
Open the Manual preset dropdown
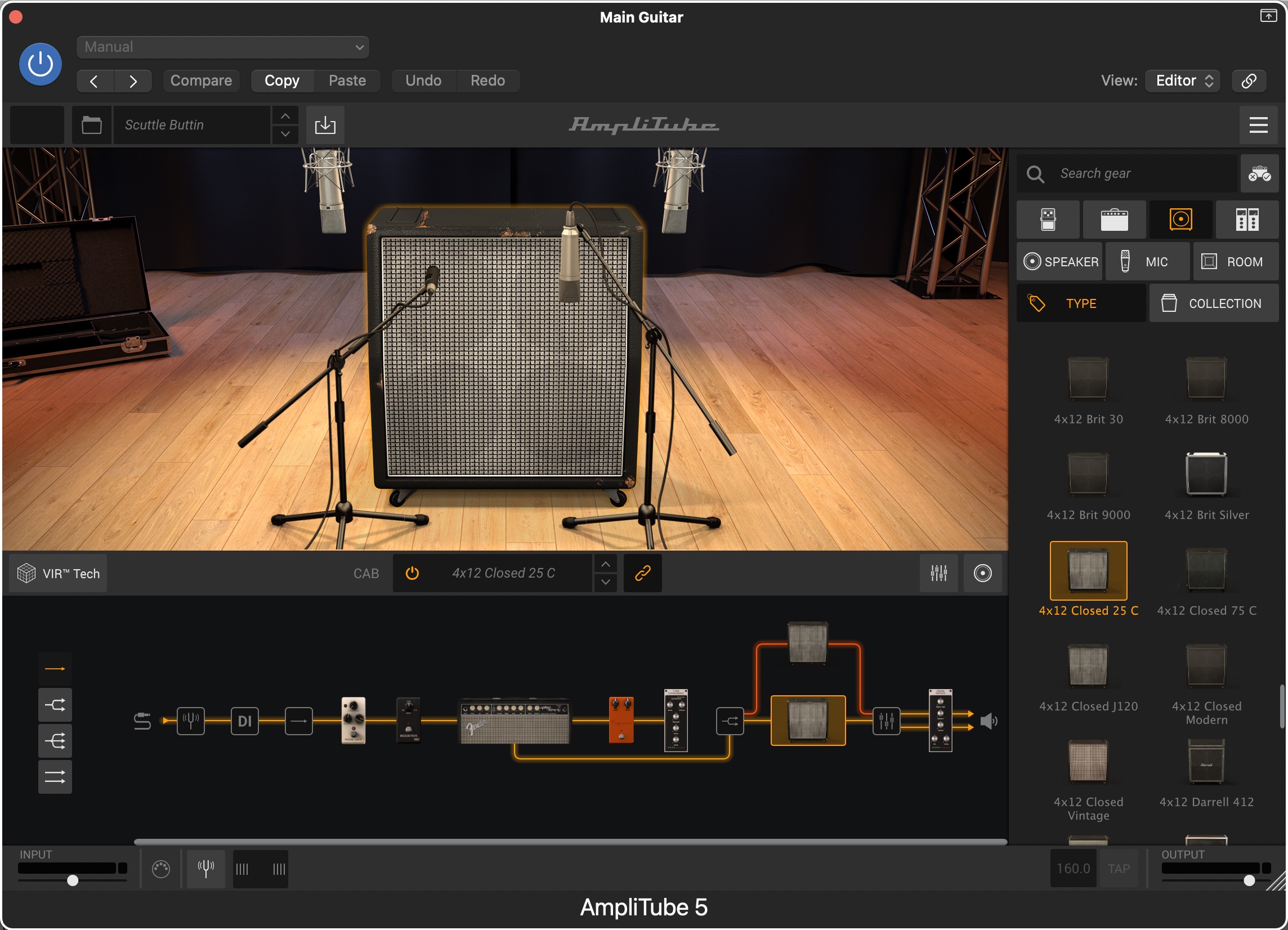point(222,47)
